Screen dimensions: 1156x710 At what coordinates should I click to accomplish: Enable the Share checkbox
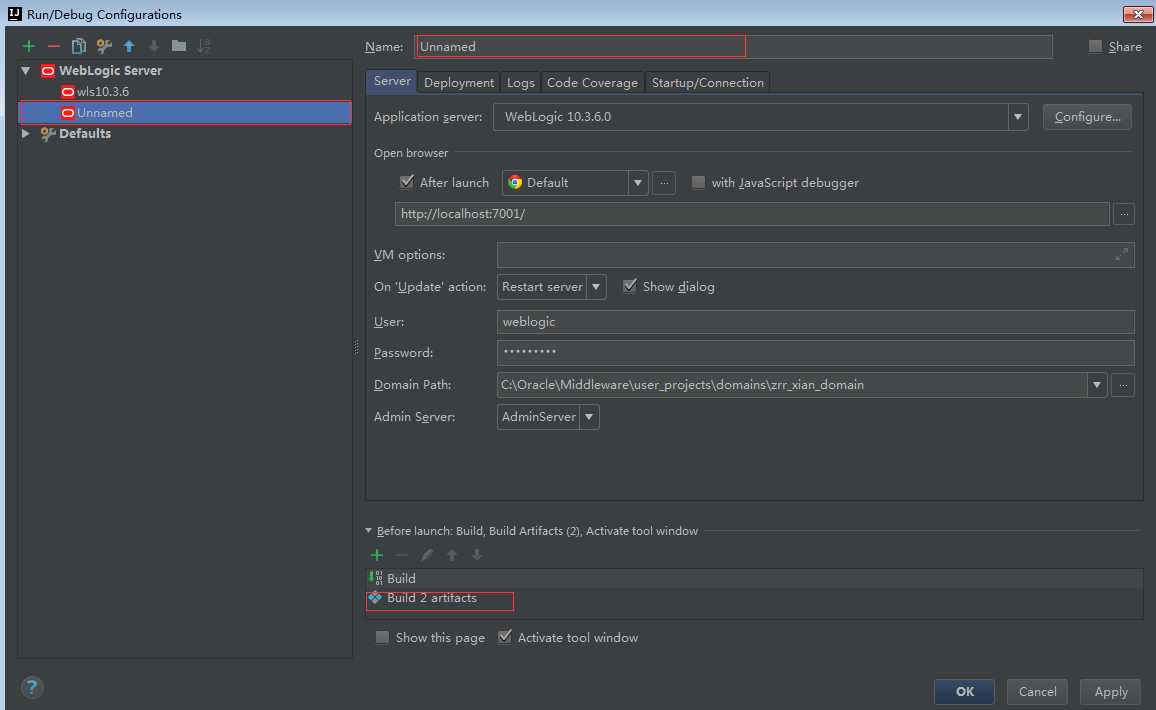tap(1096, 46)
